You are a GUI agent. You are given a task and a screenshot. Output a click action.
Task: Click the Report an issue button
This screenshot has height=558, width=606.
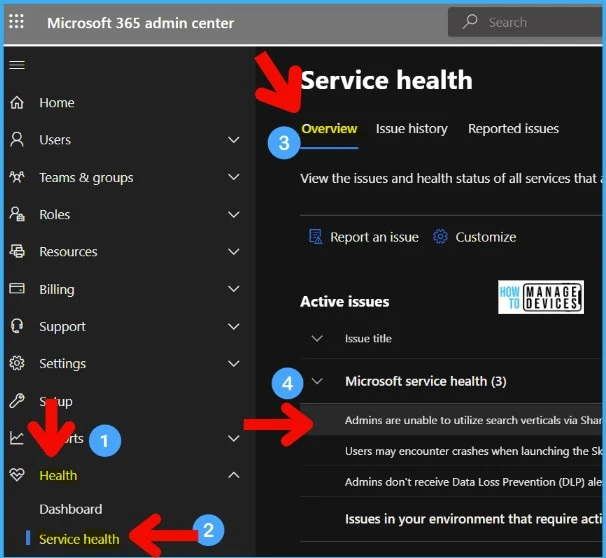(x=363, y=236)
